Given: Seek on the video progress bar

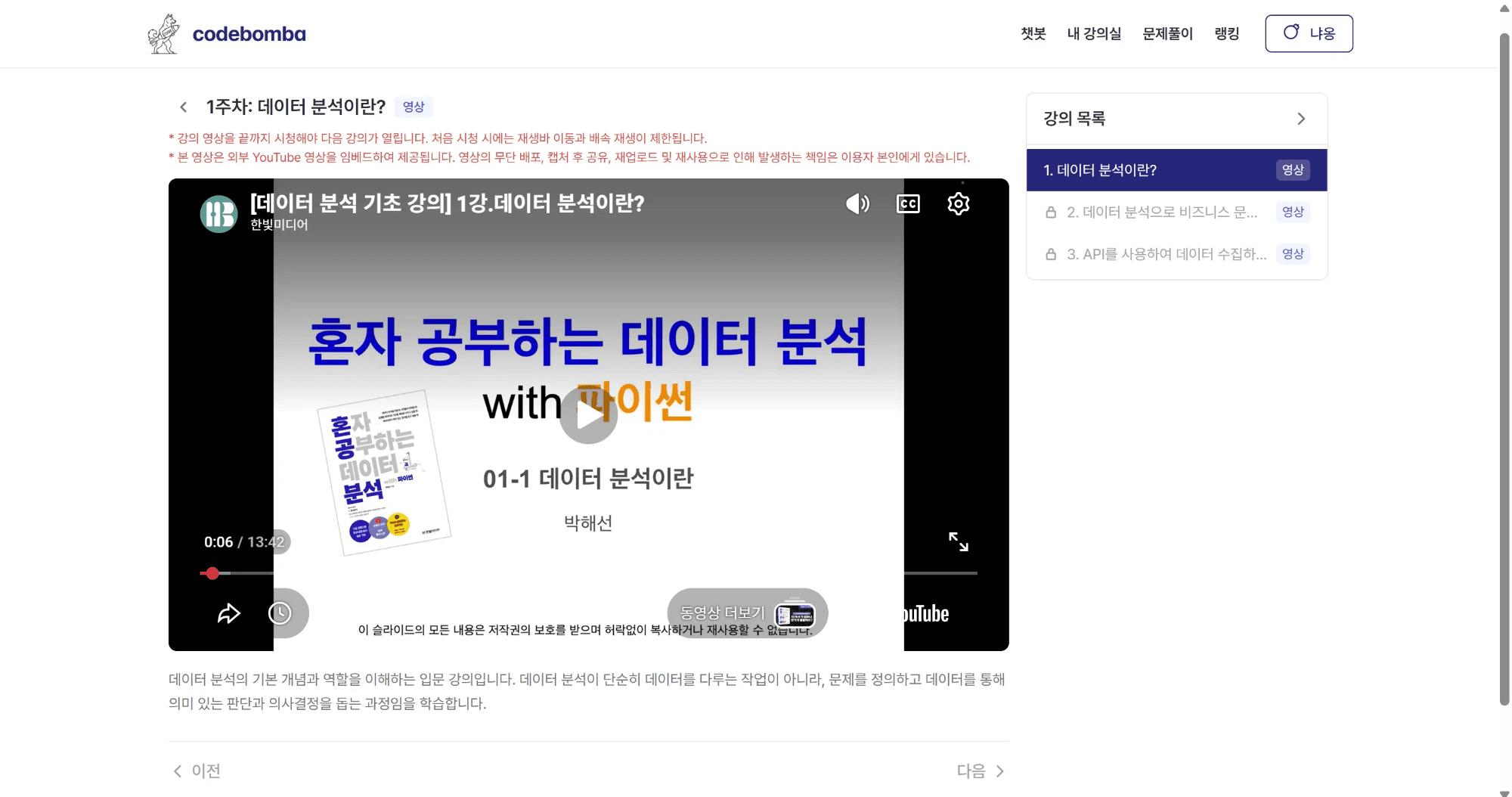Looking at the screenshot, I should click(x=589, y=573).
